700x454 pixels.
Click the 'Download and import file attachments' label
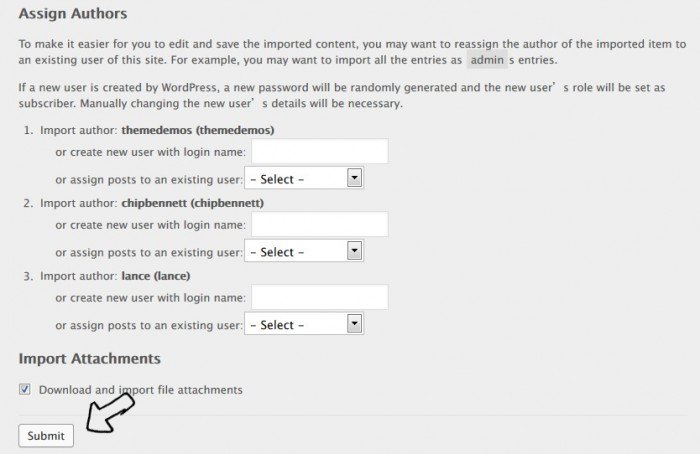click(x=140, y=390)
